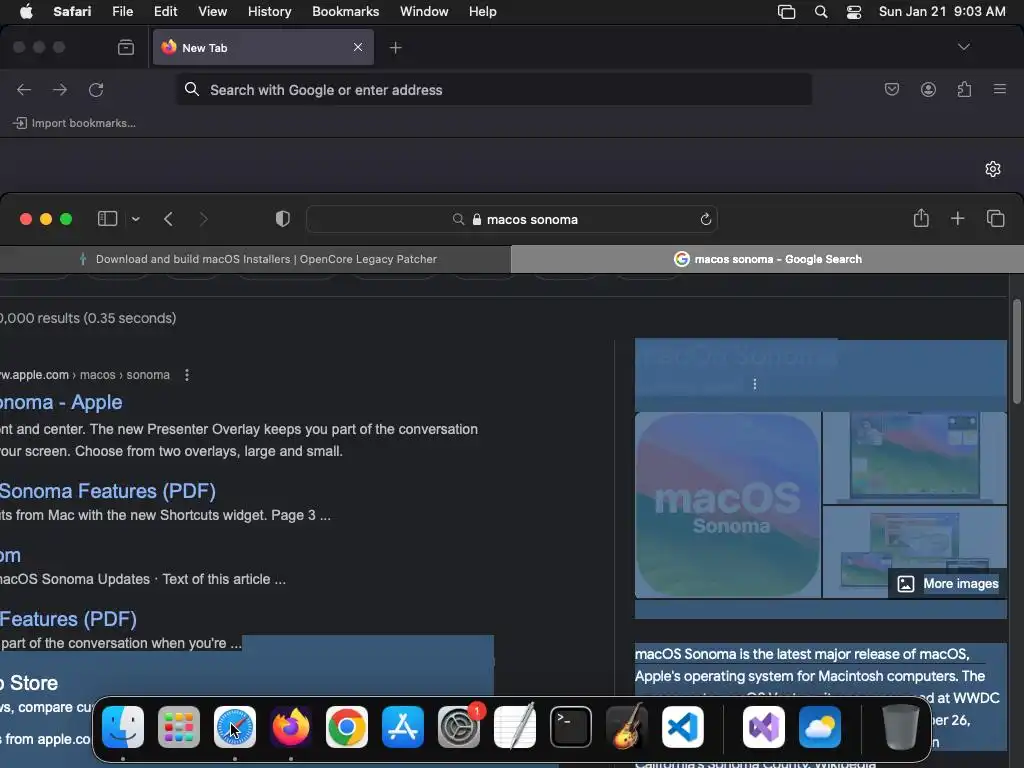
Task: Open the Edit menu
Action: 165,12
